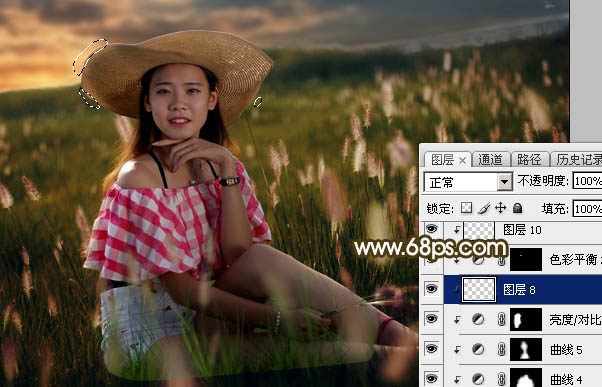
Task: Select the 色彩平衡 layer mask thumbnail
Action: [526, 259]
